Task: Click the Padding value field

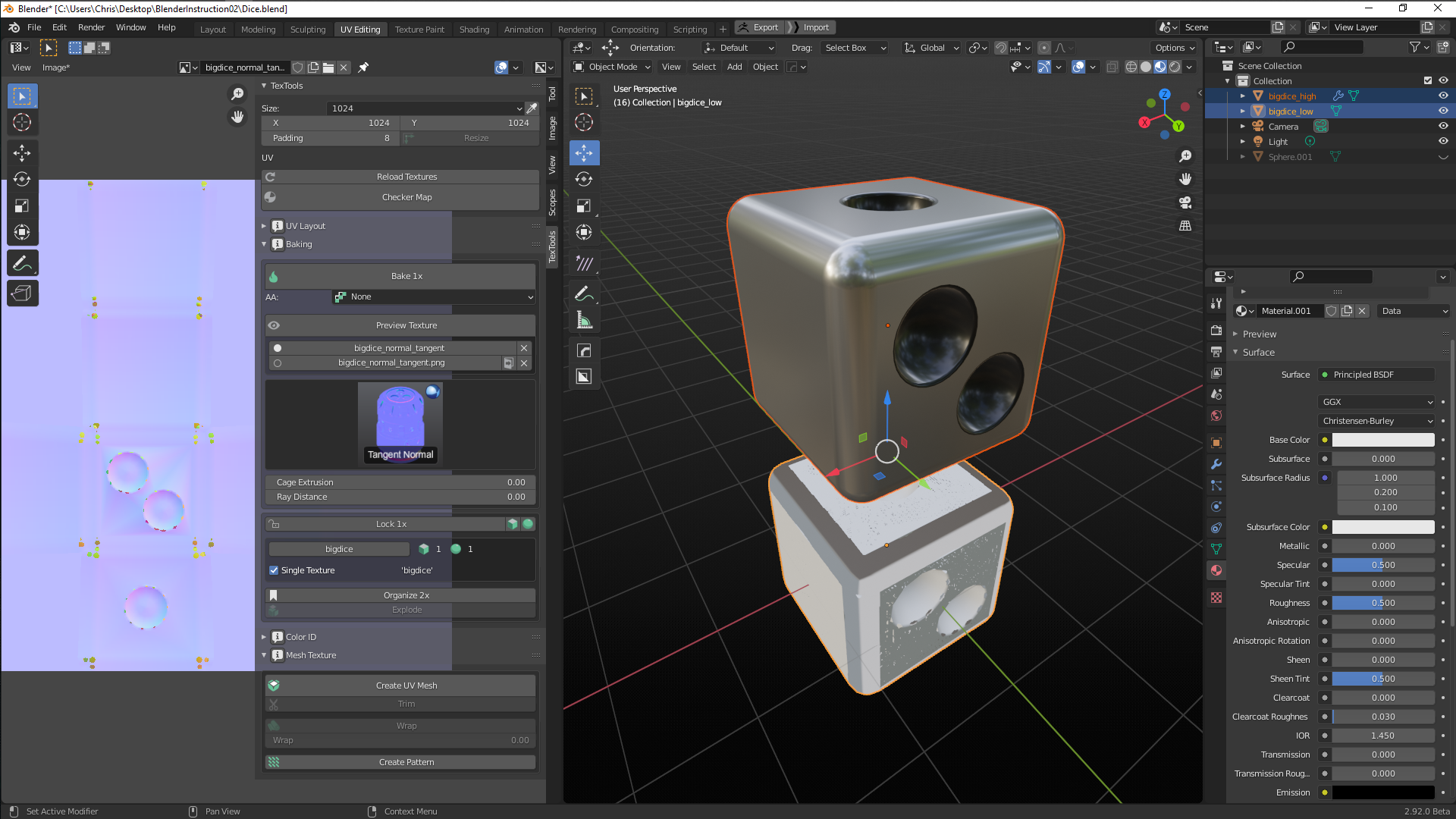Action: pos(331,138)
